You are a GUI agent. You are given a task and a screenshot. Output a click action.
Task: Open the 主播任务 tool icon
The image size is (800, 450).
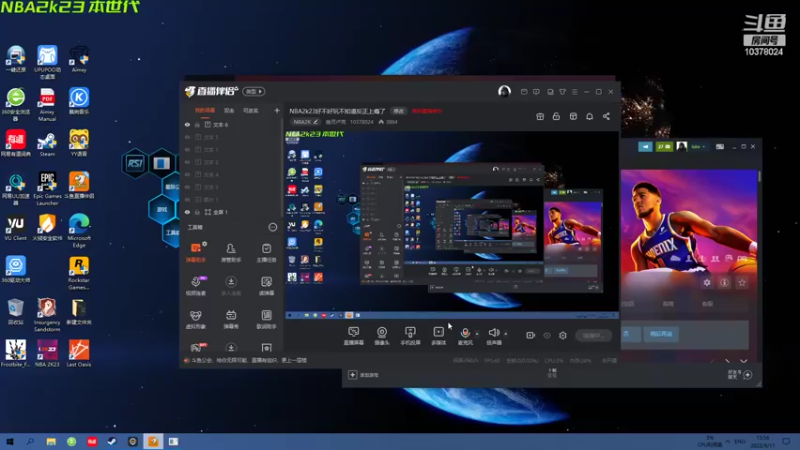pos(266,252)
